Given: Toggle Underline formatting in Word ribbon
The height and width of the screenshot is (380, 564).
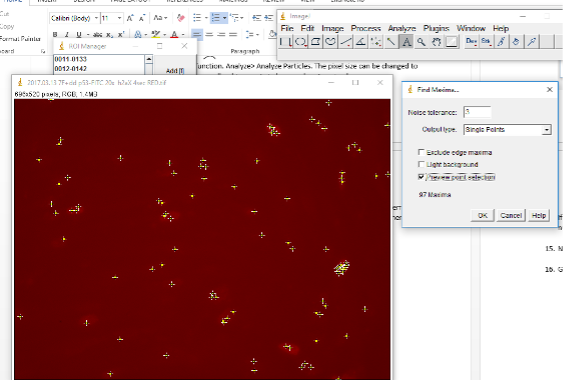Looking at the screenshot, I should (x=79, y=35).
